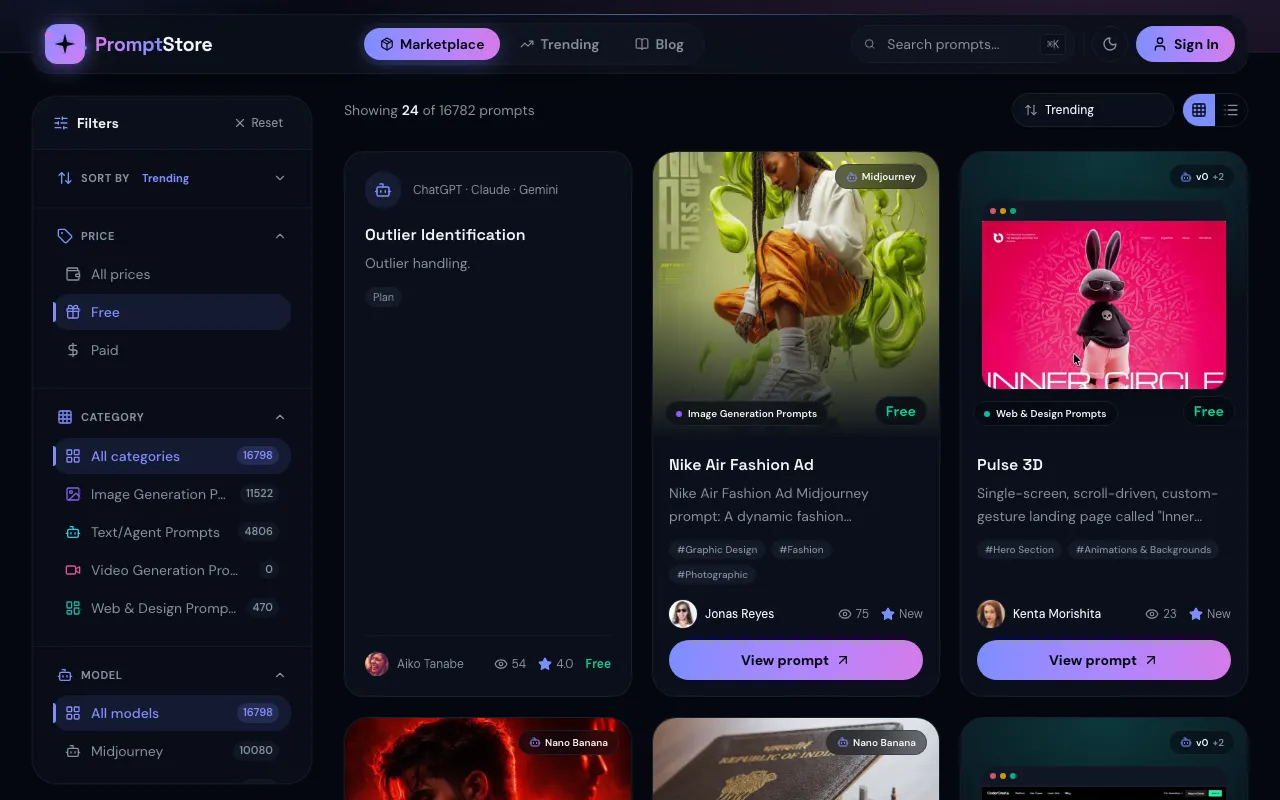
Task: Open the Trending tab in navigation
Action: coord(560,44)
